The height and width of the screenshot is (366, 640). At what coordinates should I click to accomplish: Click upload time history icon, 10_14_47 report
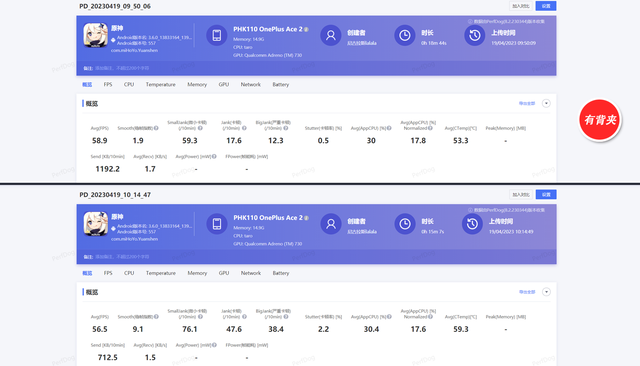pyautogui.click(x=472, y=224)
